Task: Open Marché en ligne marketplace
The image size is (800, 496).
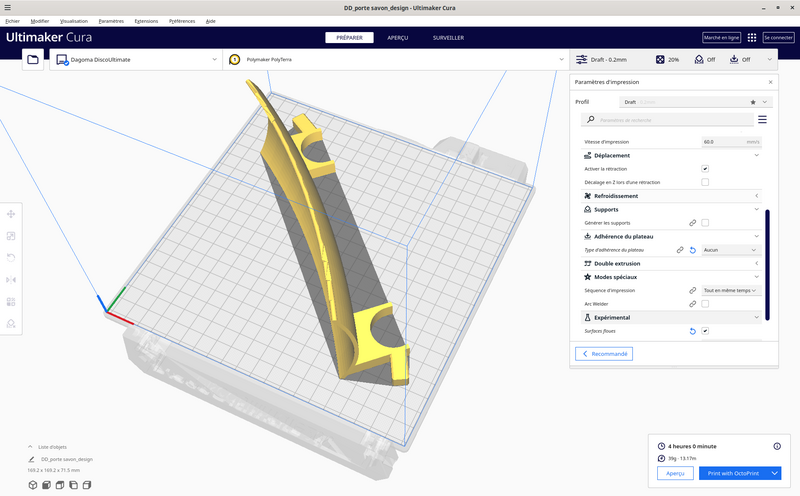Action: tap(721, 38)
